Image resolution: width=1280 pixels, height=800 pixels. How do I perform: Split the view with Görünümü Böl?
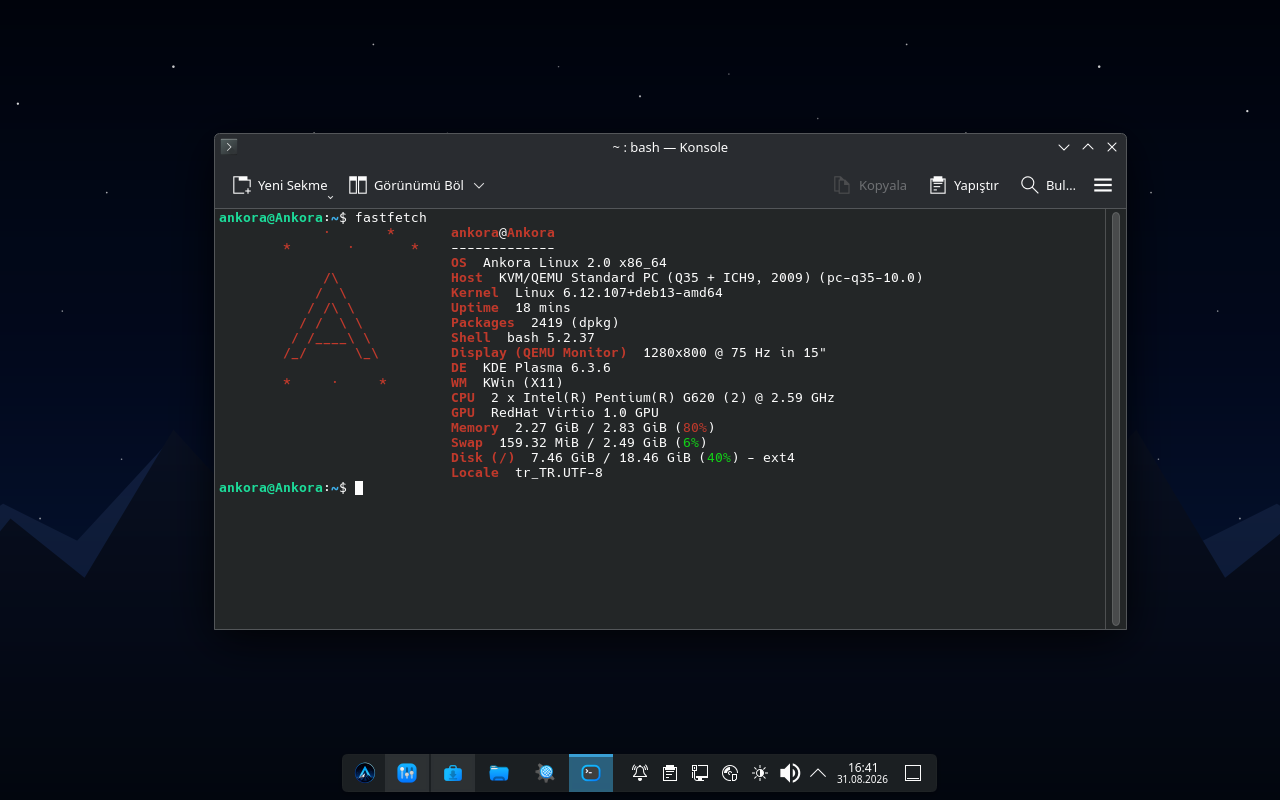click(406, 185)
